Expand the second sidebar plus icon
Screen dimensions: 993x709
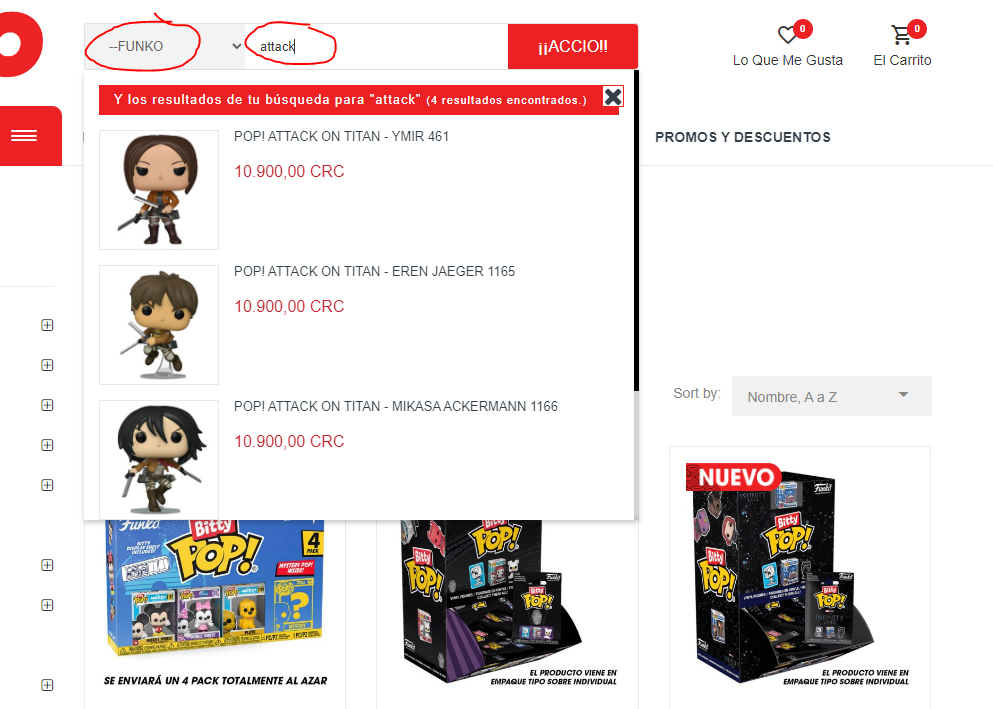coord(47,365)
